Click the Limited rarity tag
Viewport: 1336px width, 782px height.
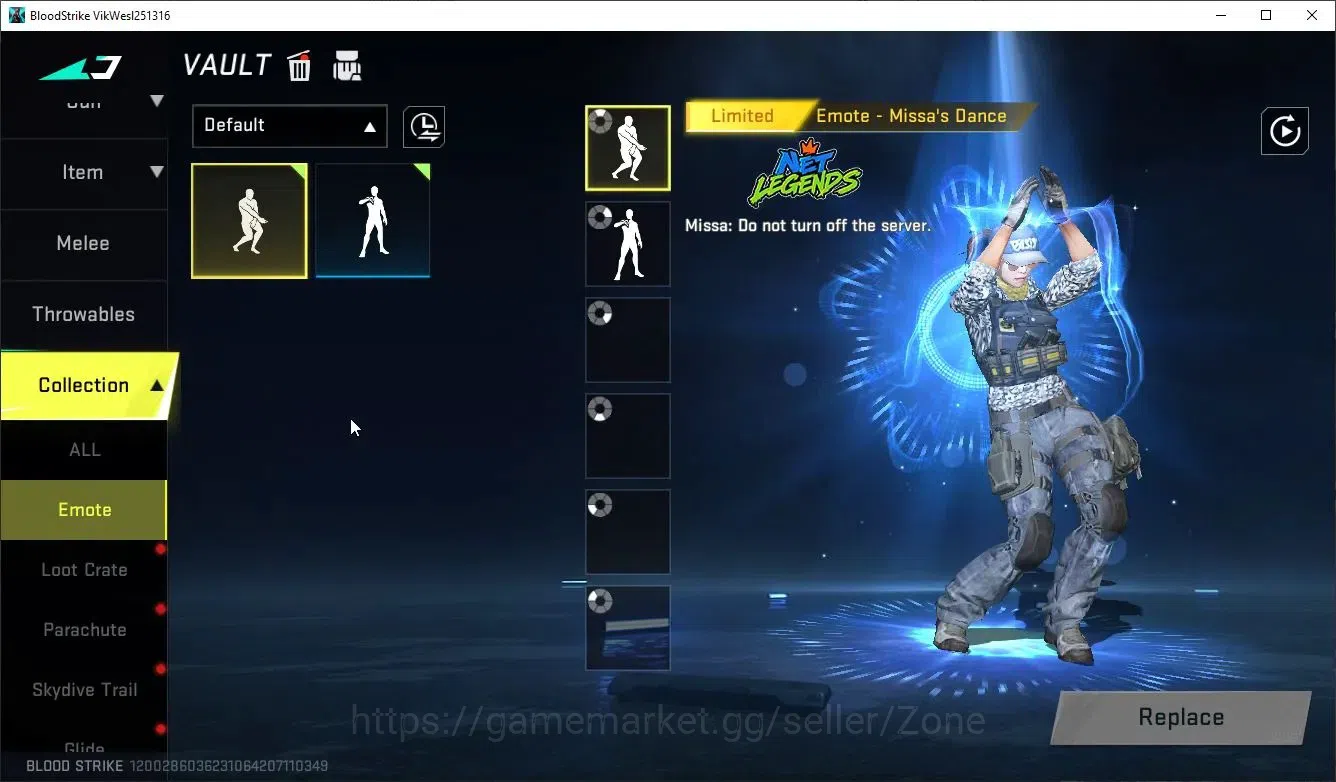pos(742,116)
